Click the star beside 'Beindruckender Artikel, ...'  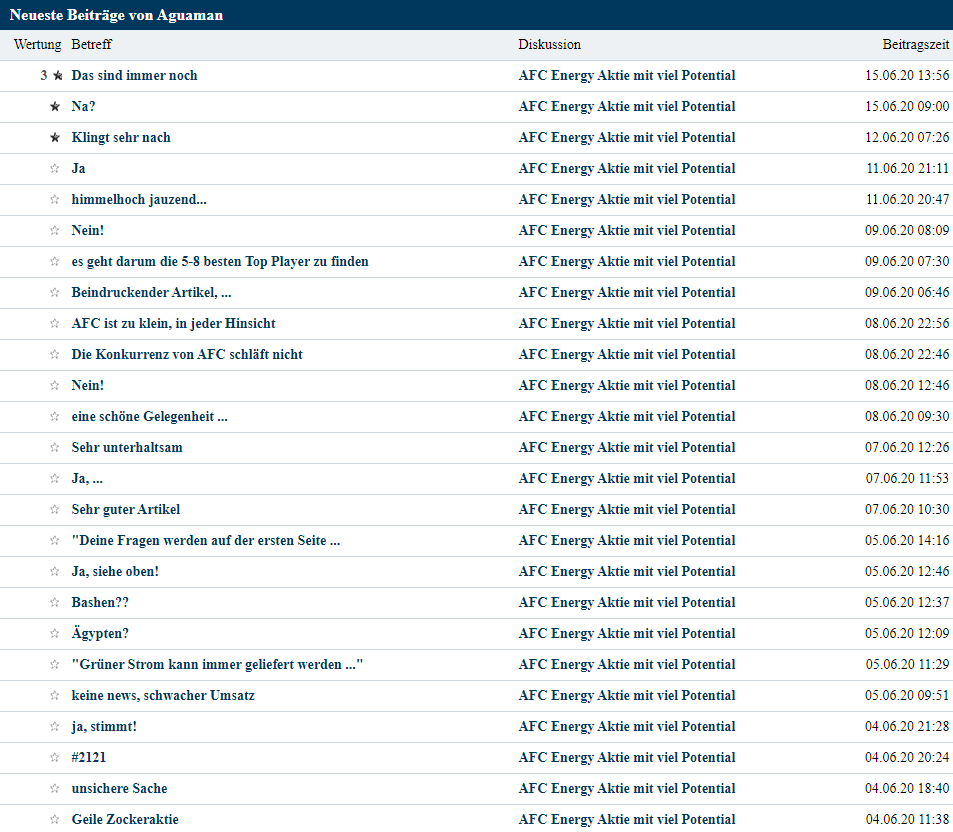[x=55, y=293]
